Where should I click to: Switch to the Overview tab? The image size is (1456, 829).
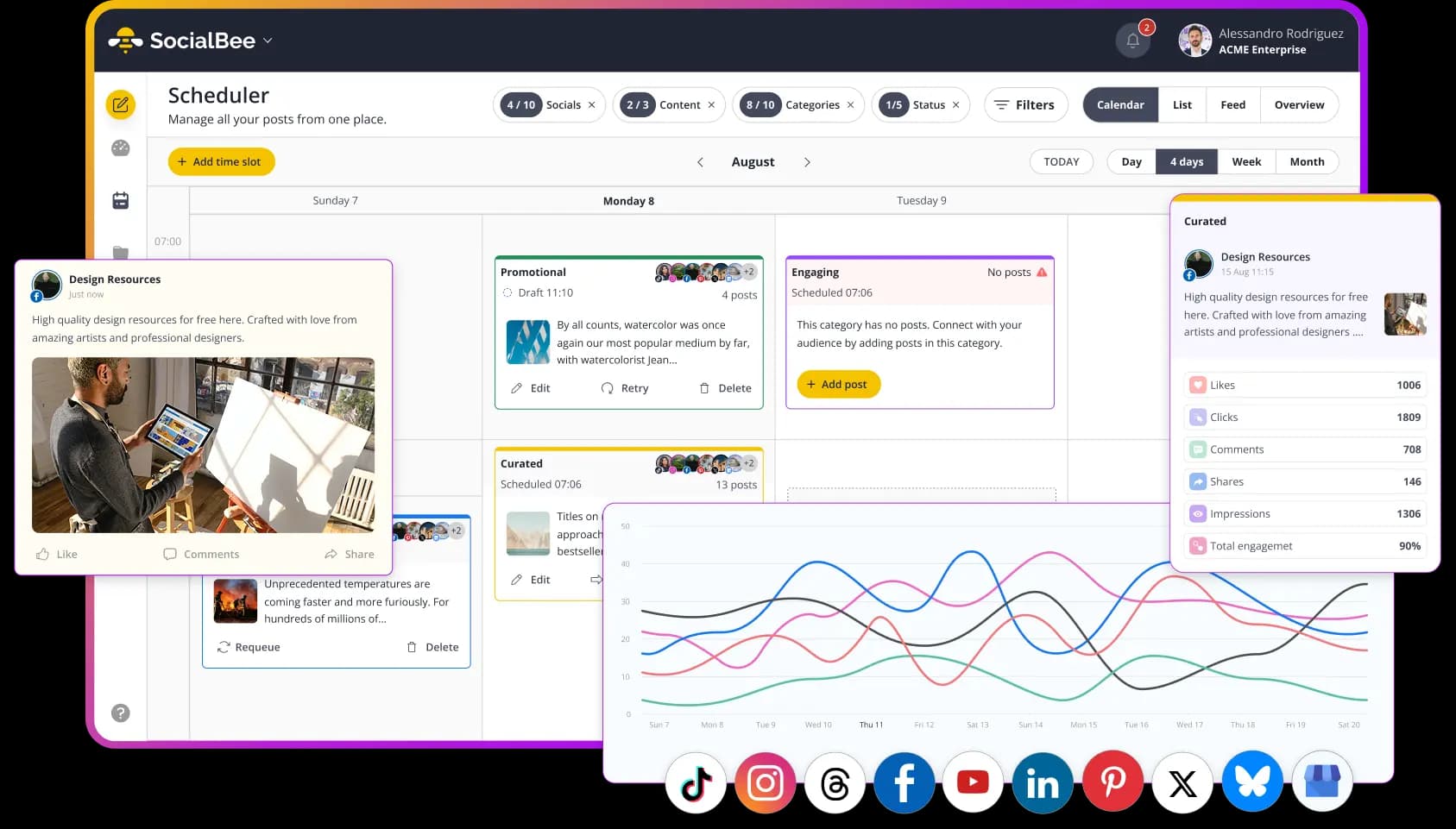[1299, 105]
